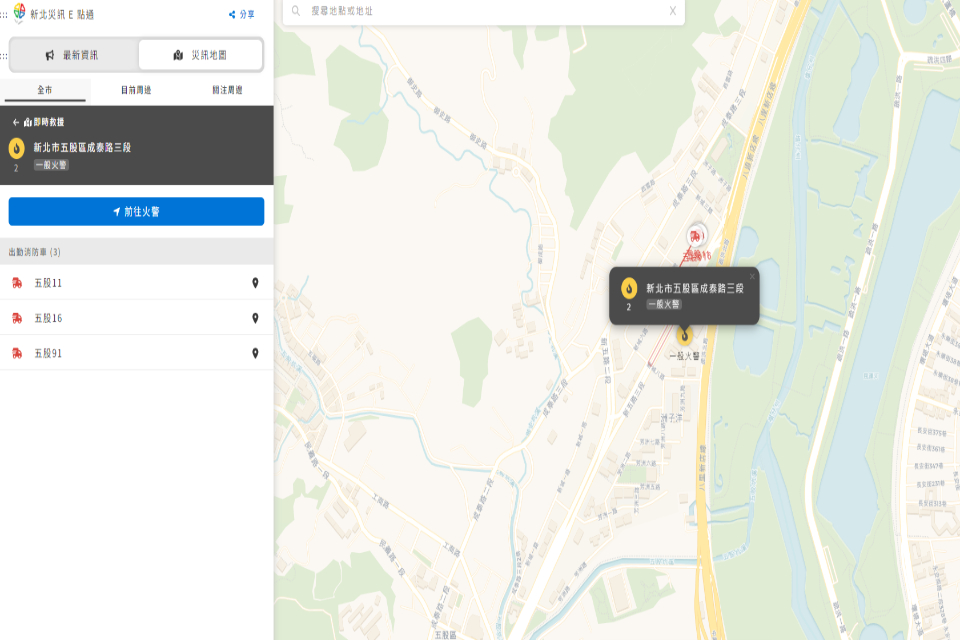Switch to the 災訊地圖 view
Viewport: 960px width, 640px height.
click(200, 55)
